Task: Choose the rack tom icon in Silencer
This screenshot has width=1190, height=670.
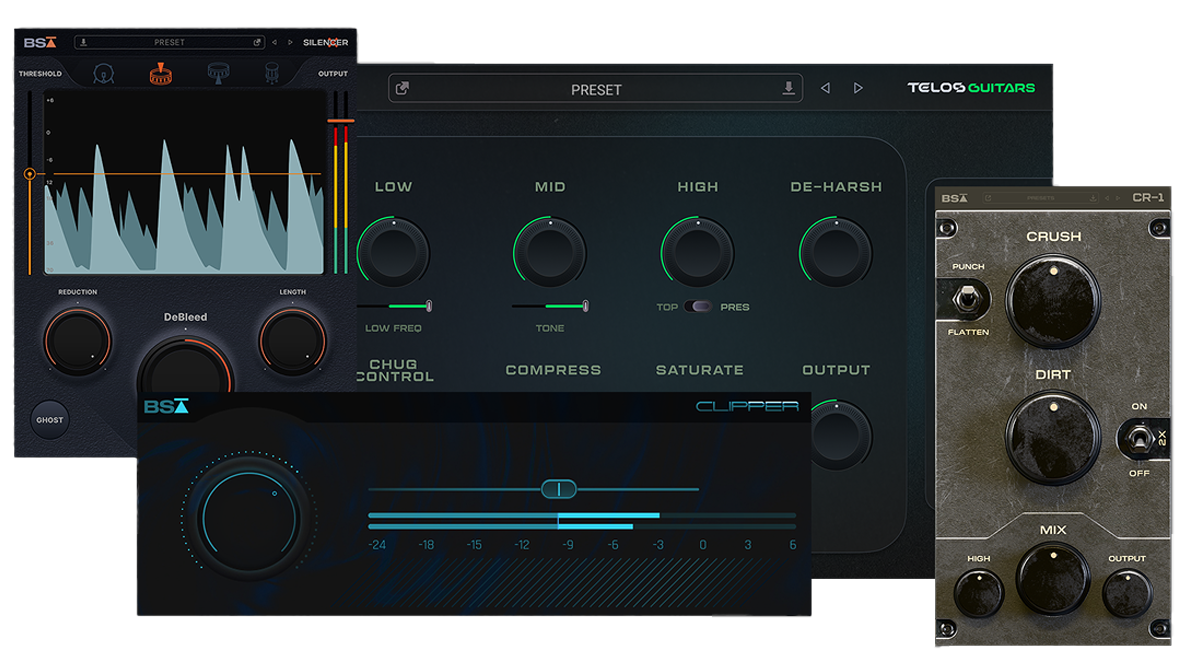Action: [217, 73]
